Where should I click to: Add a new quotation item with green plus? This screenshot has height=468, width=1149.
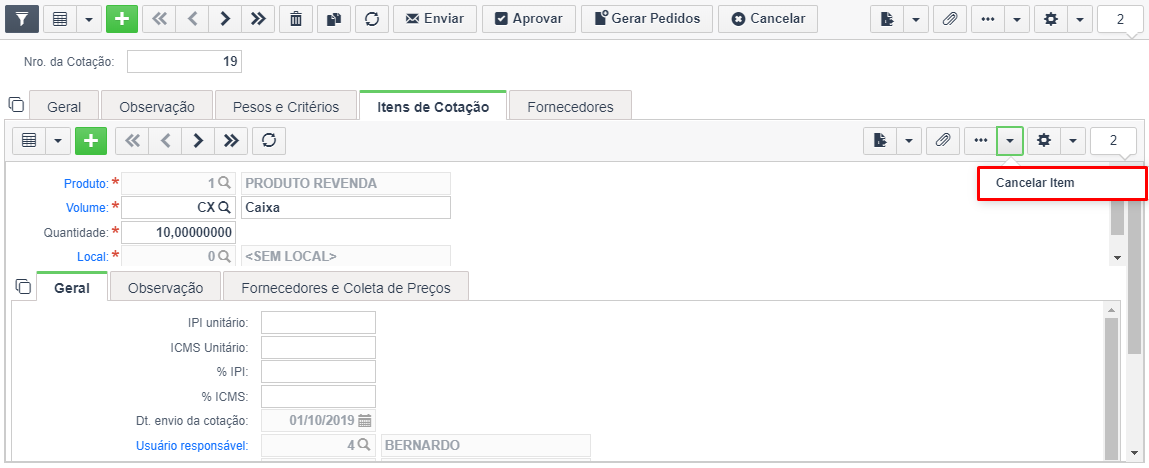91,141
